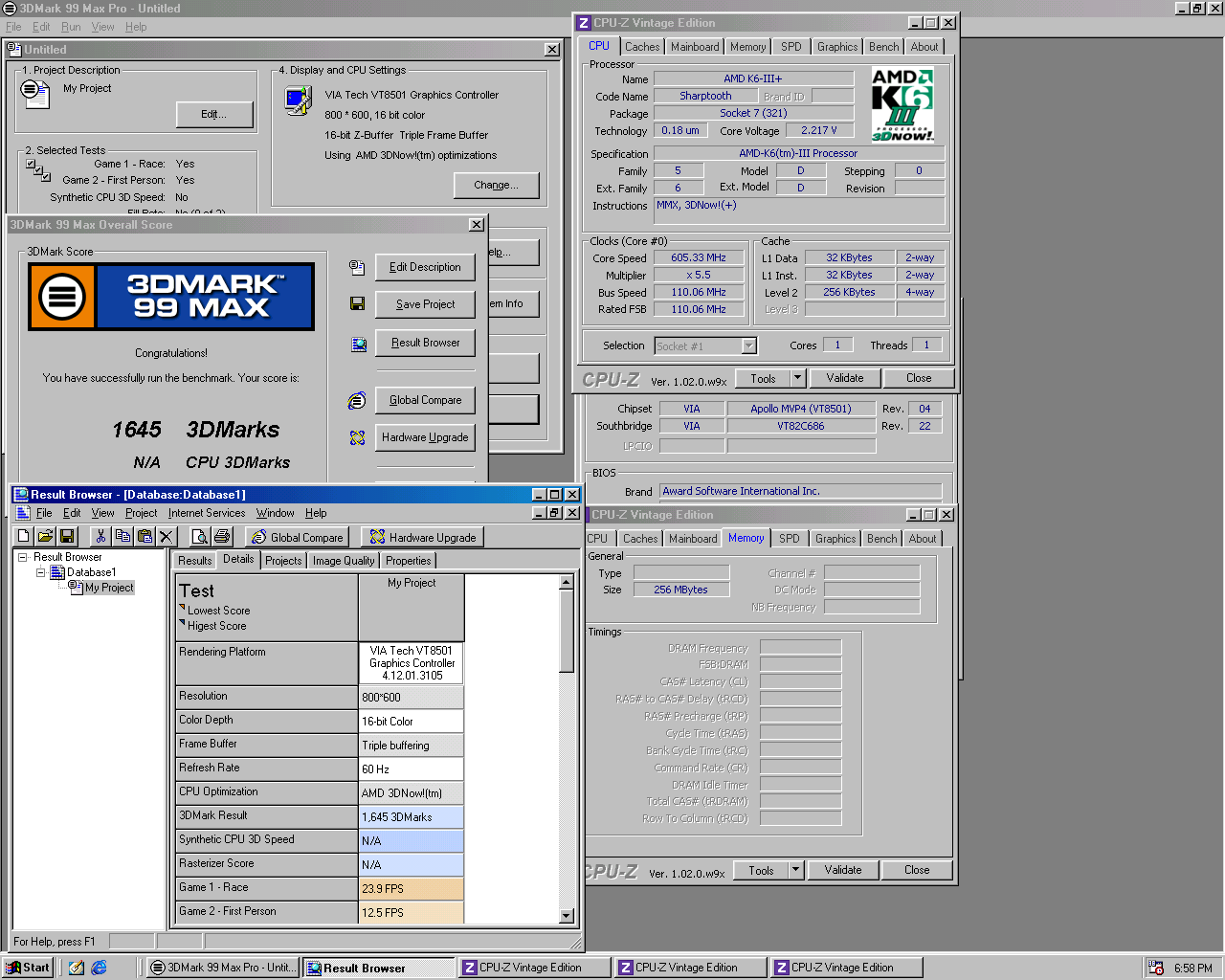The image size is (1225, 980).
Task: Click the 3DMark 99 MAX banner logo
Action: [x=171, y=297]
